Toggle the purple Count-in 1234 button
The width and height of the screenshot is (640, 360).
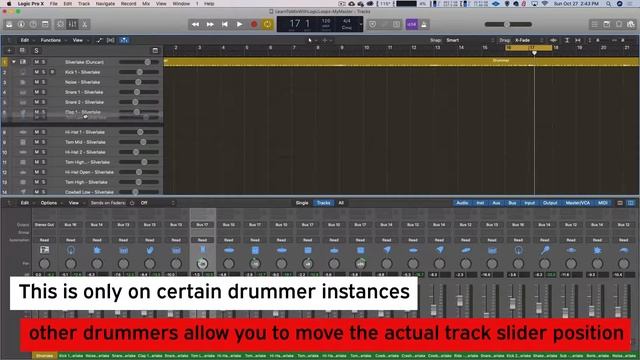(x=411, y=24)
